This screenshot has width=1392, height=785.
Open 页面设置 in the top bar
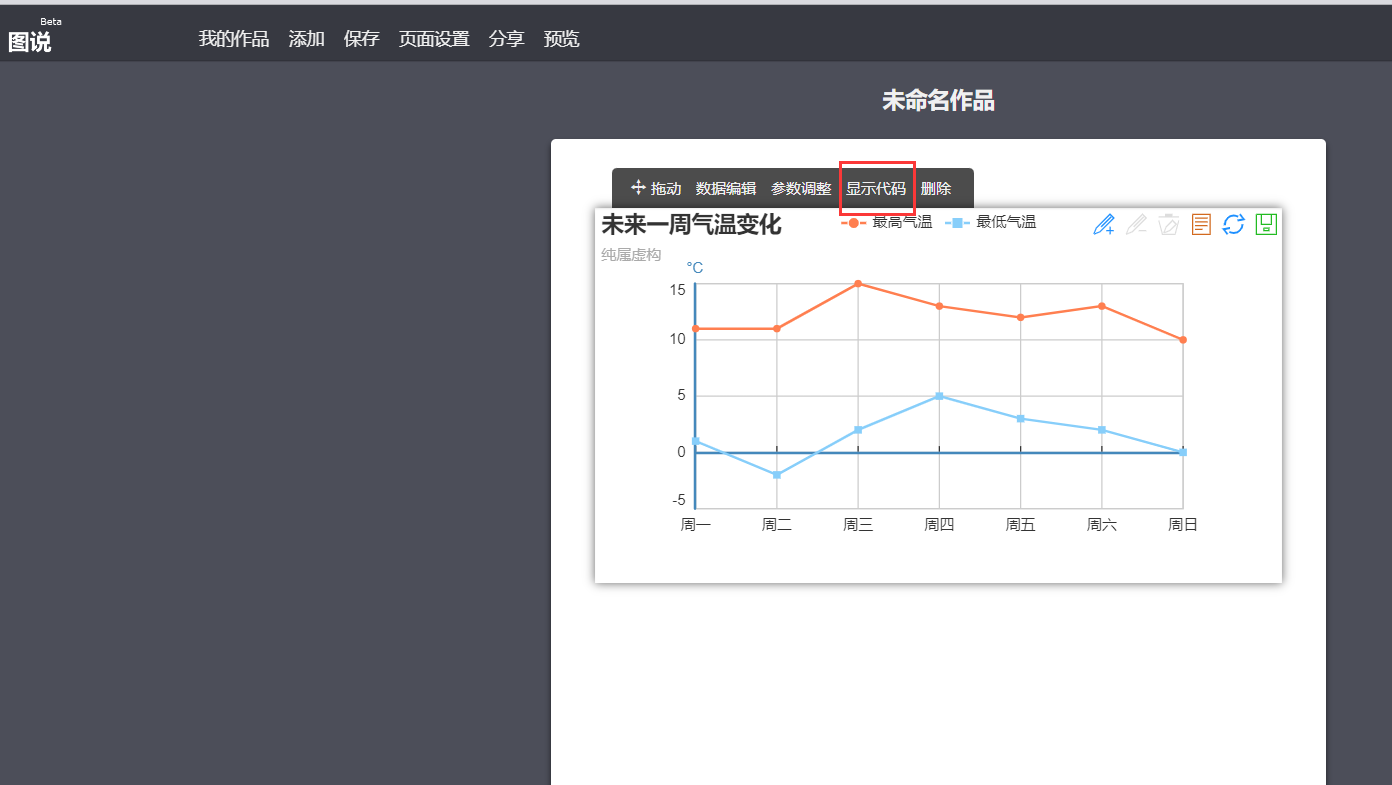pos(434,39)
